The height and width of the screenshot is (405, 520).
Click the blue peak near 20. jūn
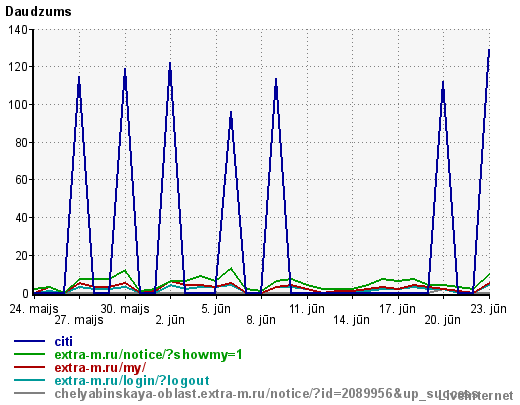[x=443, y=82]
